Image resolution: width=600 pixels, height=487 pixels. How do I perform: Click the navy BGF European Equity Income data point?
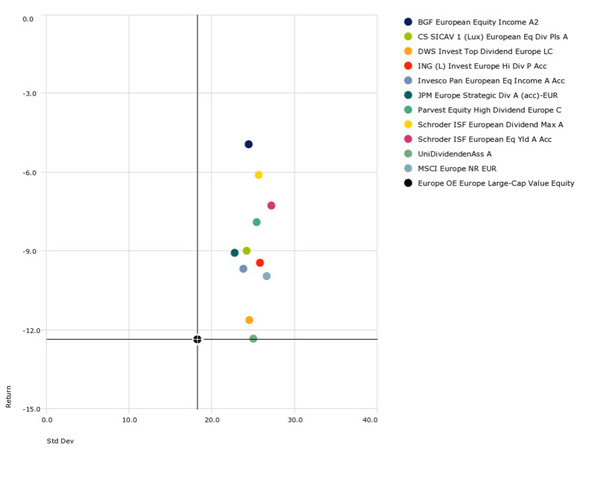point(249,145)
